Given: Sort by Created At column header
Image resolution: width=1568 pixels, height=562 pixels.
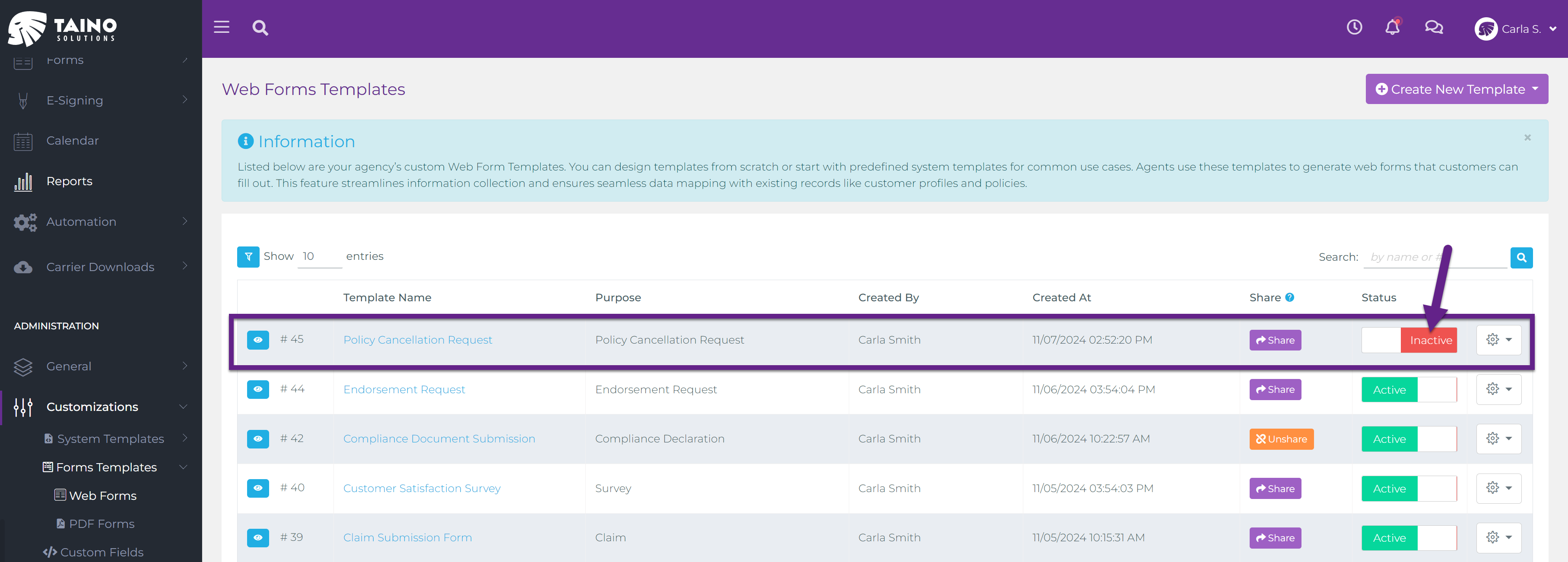Looking at the screenshot, I should click(1062, 297).
